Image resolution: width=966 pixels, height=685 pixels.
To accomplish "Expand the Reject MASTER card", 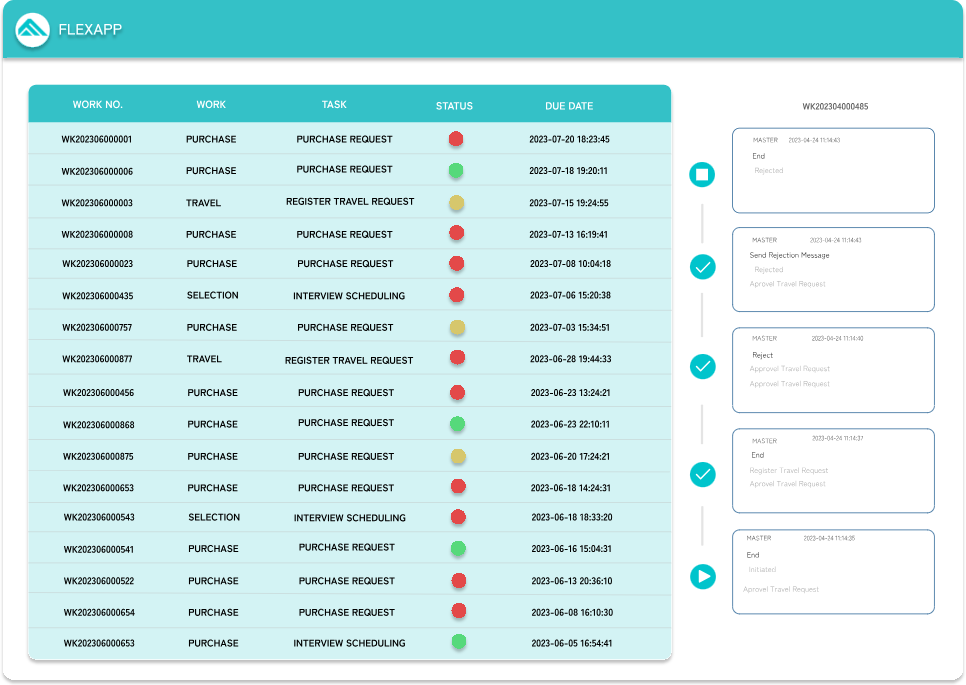I will (833, 370).
